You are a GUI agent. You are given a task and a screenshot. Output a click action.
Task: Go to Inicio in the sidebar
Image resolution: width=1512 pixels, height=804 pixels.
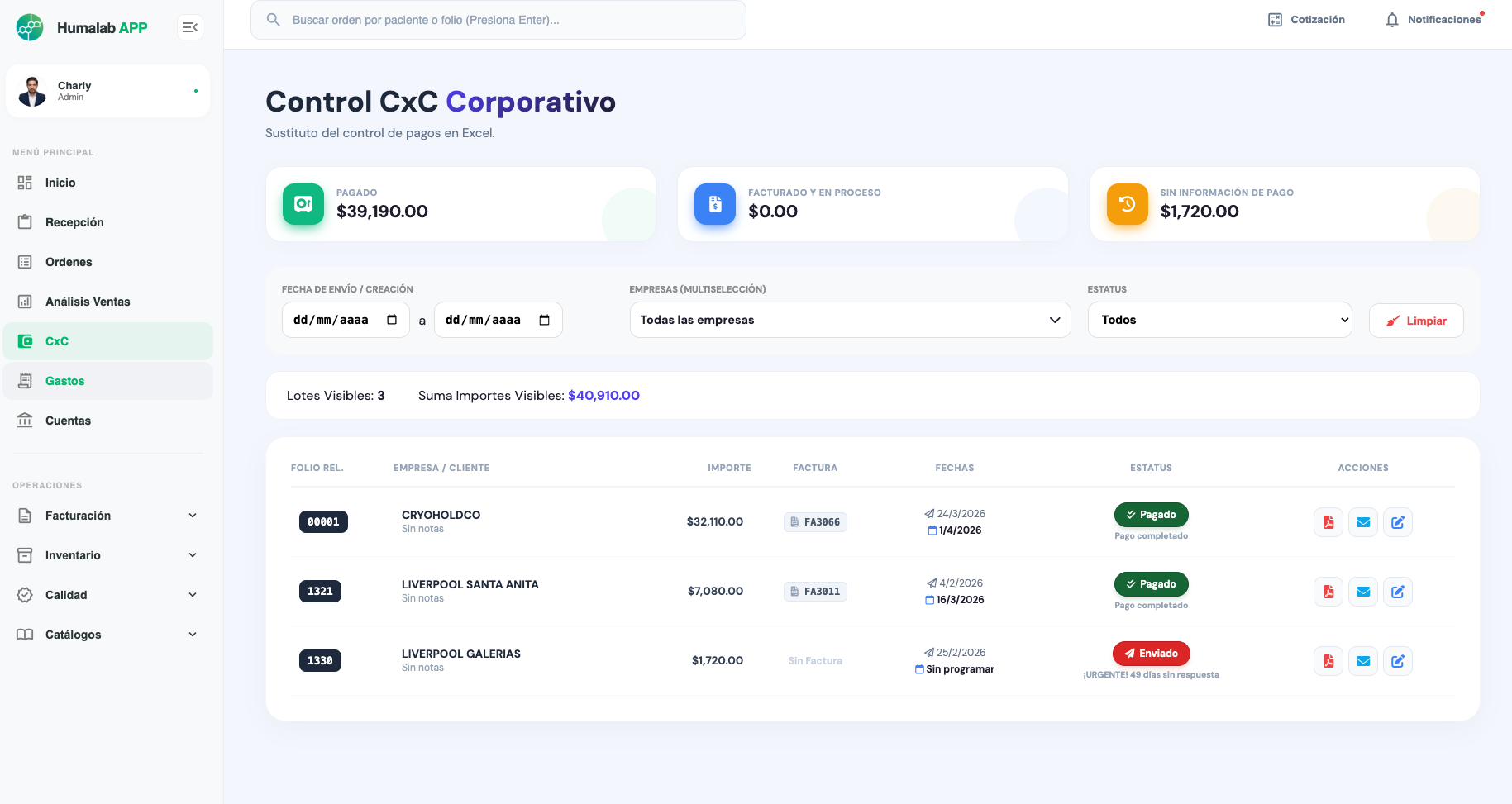(x=107, y=183)
